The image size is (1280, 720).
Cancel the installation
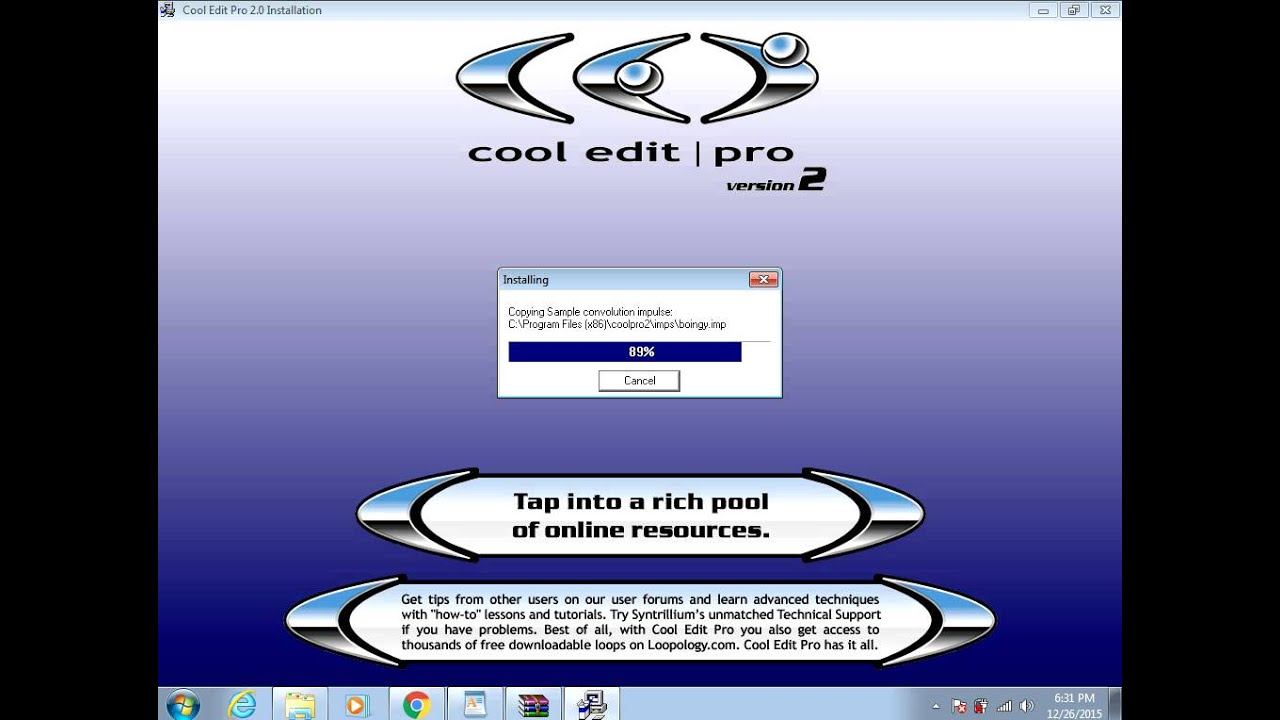tap(639, 380)
